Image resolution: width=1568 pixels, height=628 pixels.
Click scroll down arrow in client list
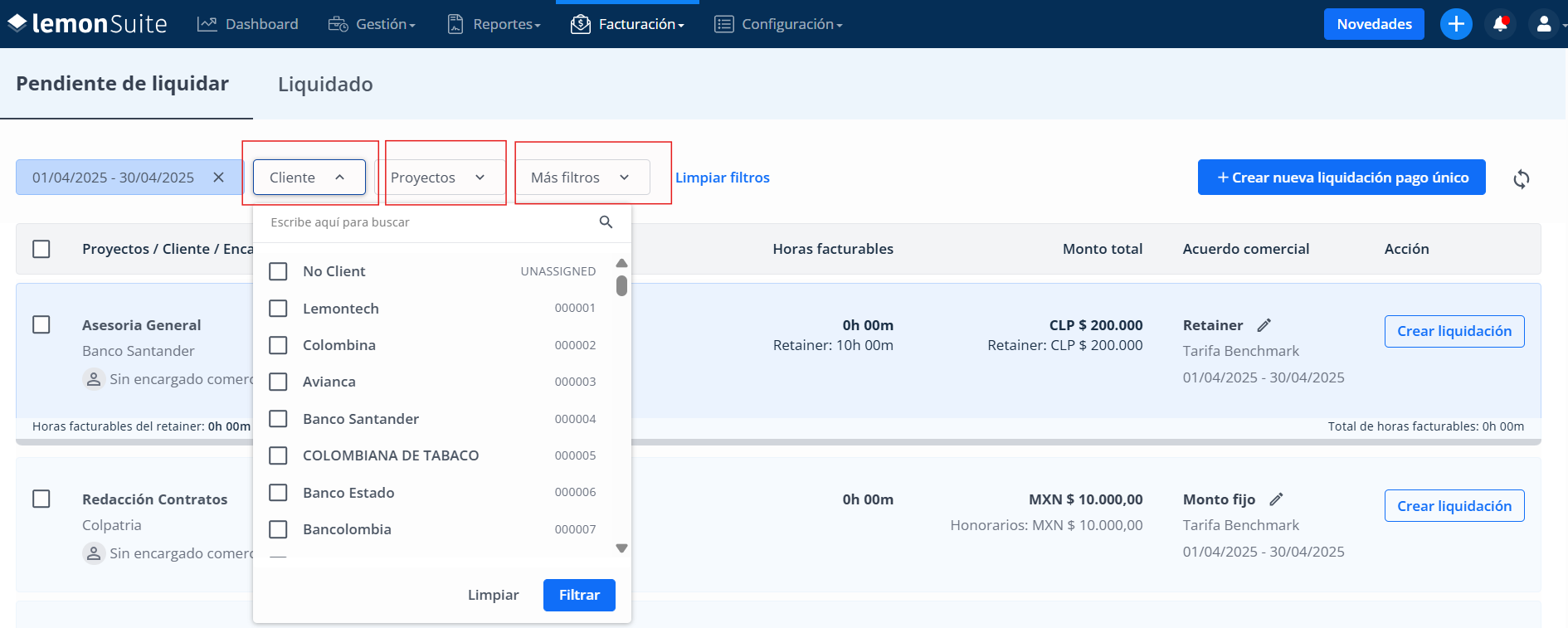click(621, 548)
